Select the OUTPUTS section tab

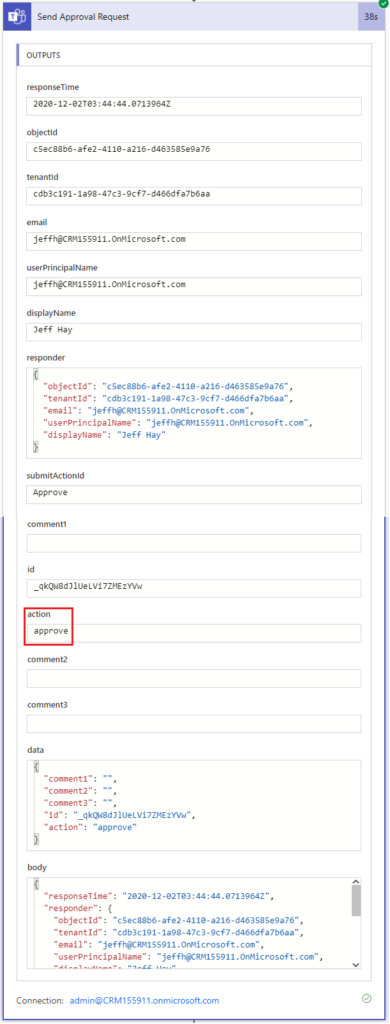pyautogui.click(x=43, y=56)
